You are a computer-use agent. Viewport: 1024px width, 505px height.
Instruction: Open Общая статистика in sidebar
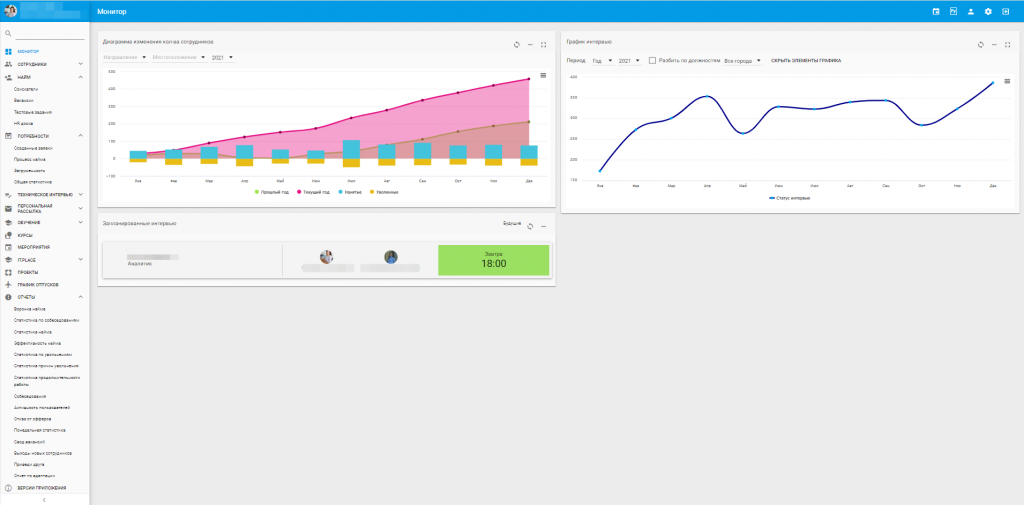[x=33, y=182]
